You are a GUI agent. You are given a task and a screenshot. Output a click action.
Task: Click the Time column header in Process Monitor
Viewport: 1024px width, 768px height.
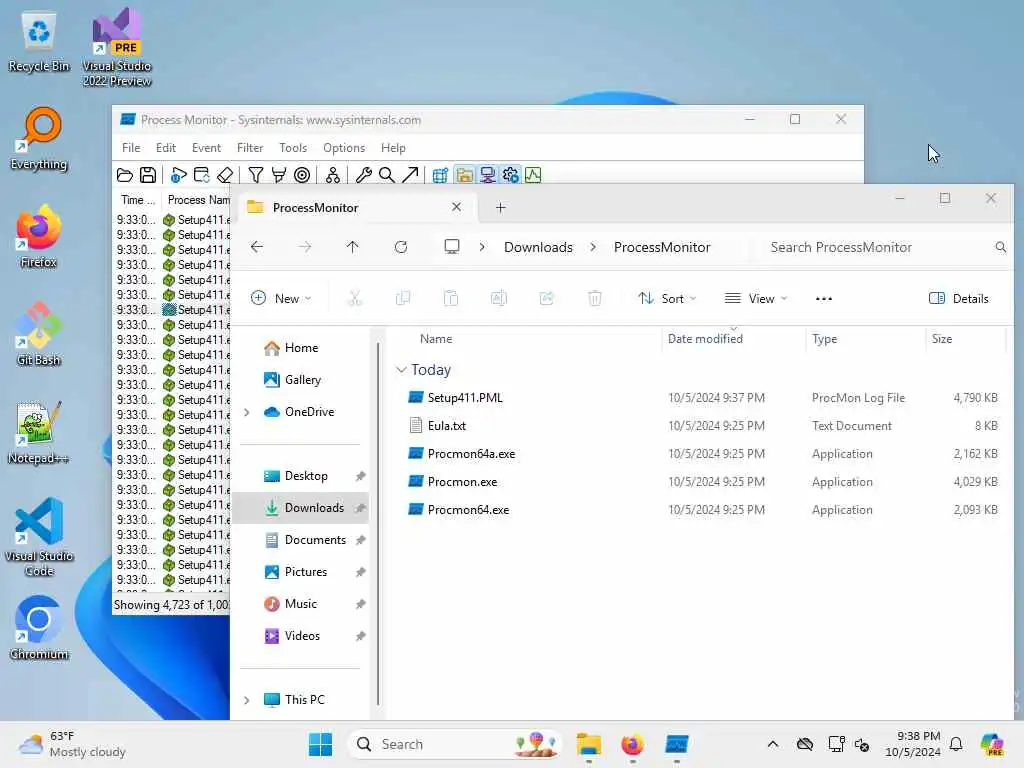[138, 200]
